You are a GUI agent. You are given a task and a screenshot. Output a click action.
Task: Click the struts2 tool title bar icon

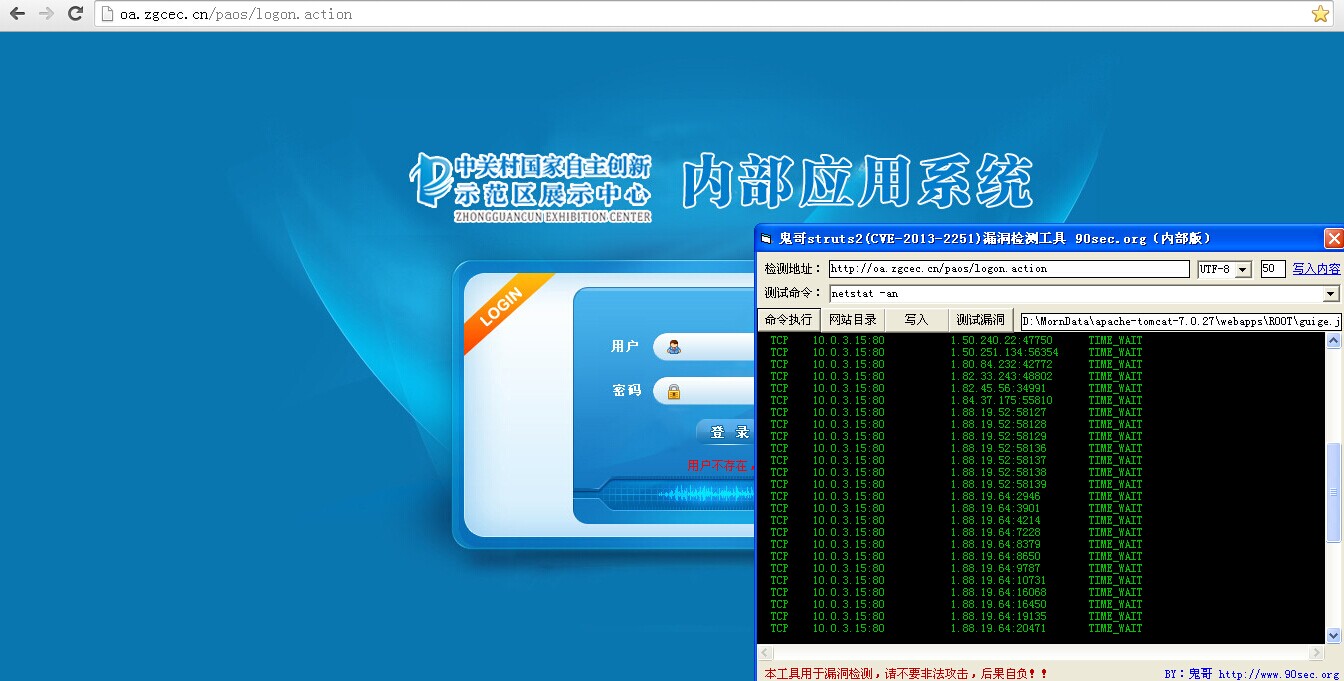(x=766, y=239)
